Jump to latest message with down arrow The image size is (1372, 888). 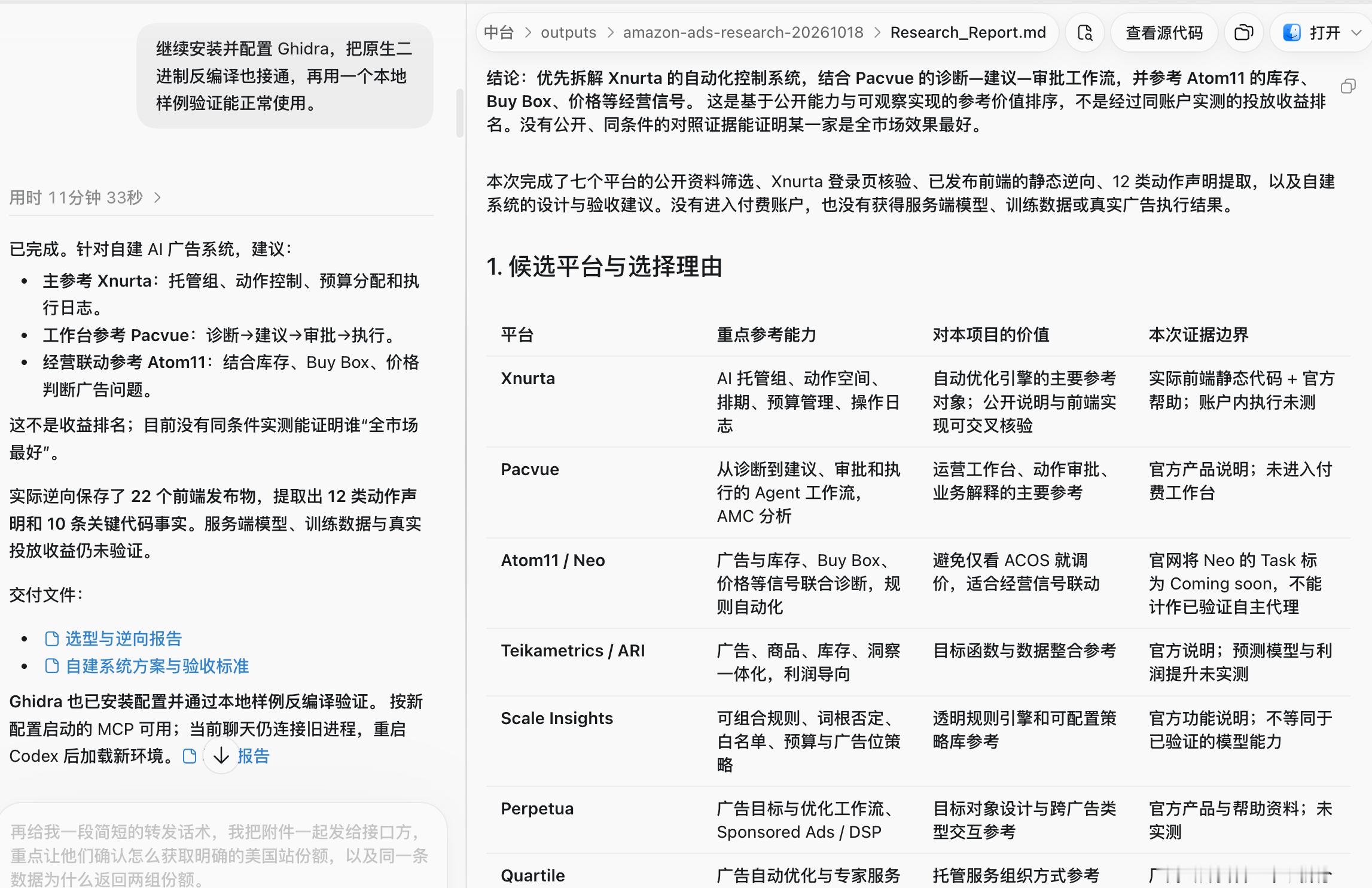pyautogui.click(x=221, y=756)
